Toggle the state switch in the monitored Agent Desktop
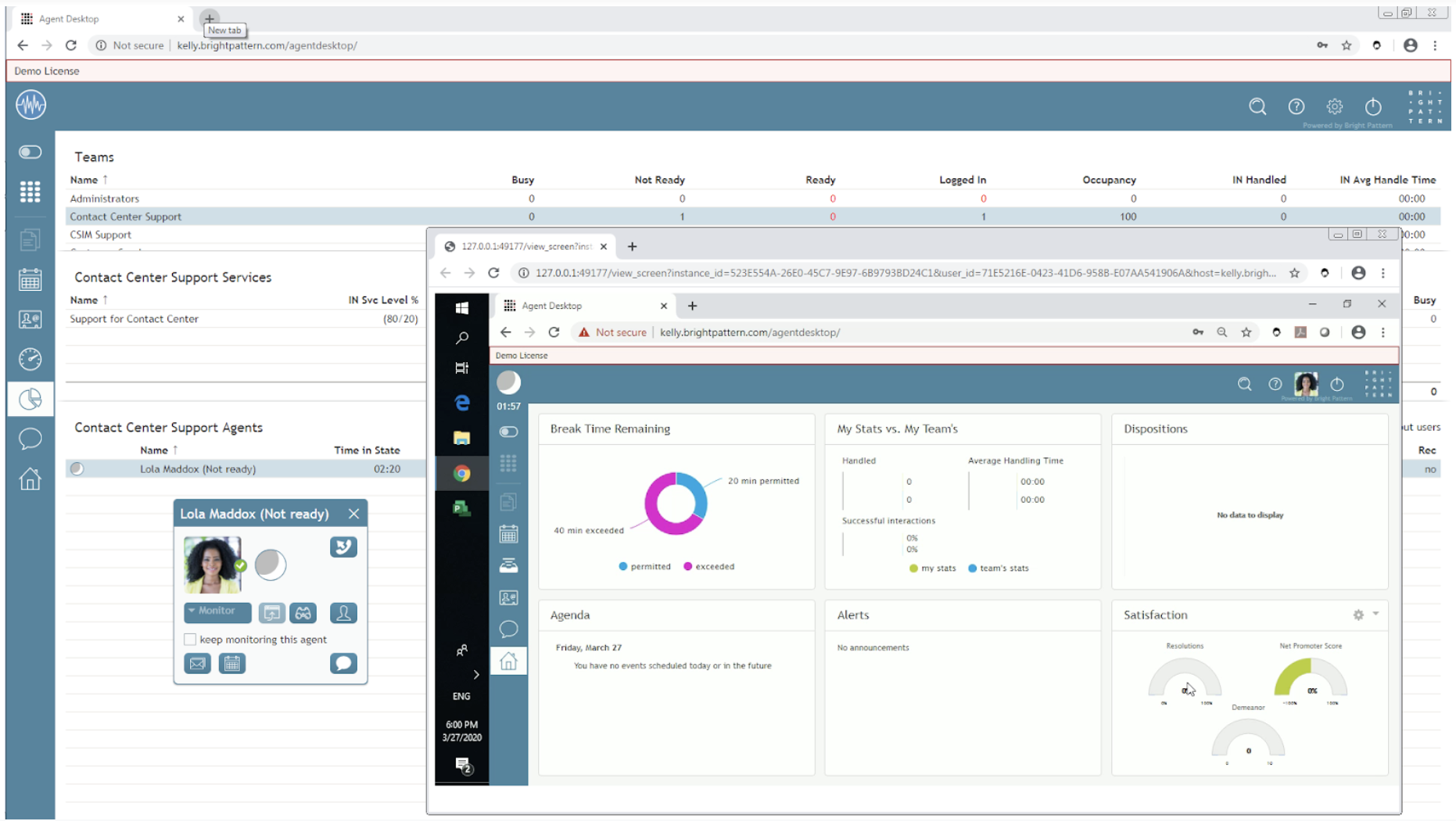 click(x=508, y=432)
